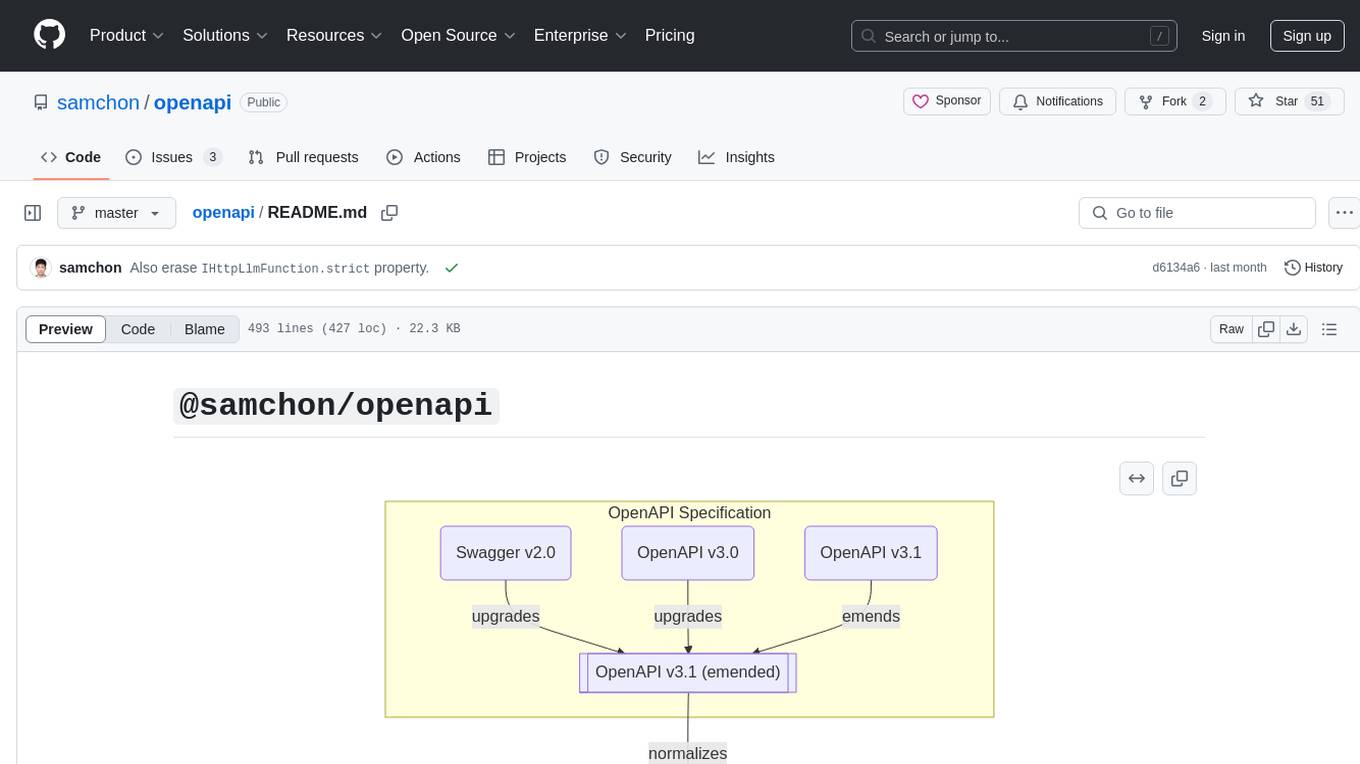Fork the repository
This screenshot has width=1360, height=764.
(1175, 101)
